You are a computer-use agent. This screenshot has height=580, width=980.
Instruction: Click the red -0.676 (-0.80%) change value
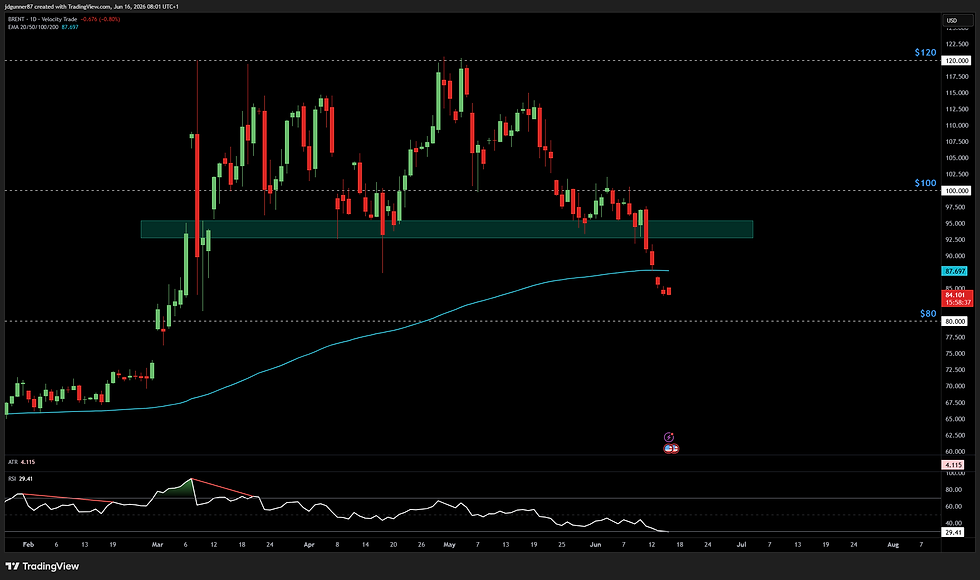[x=101, y=19]
